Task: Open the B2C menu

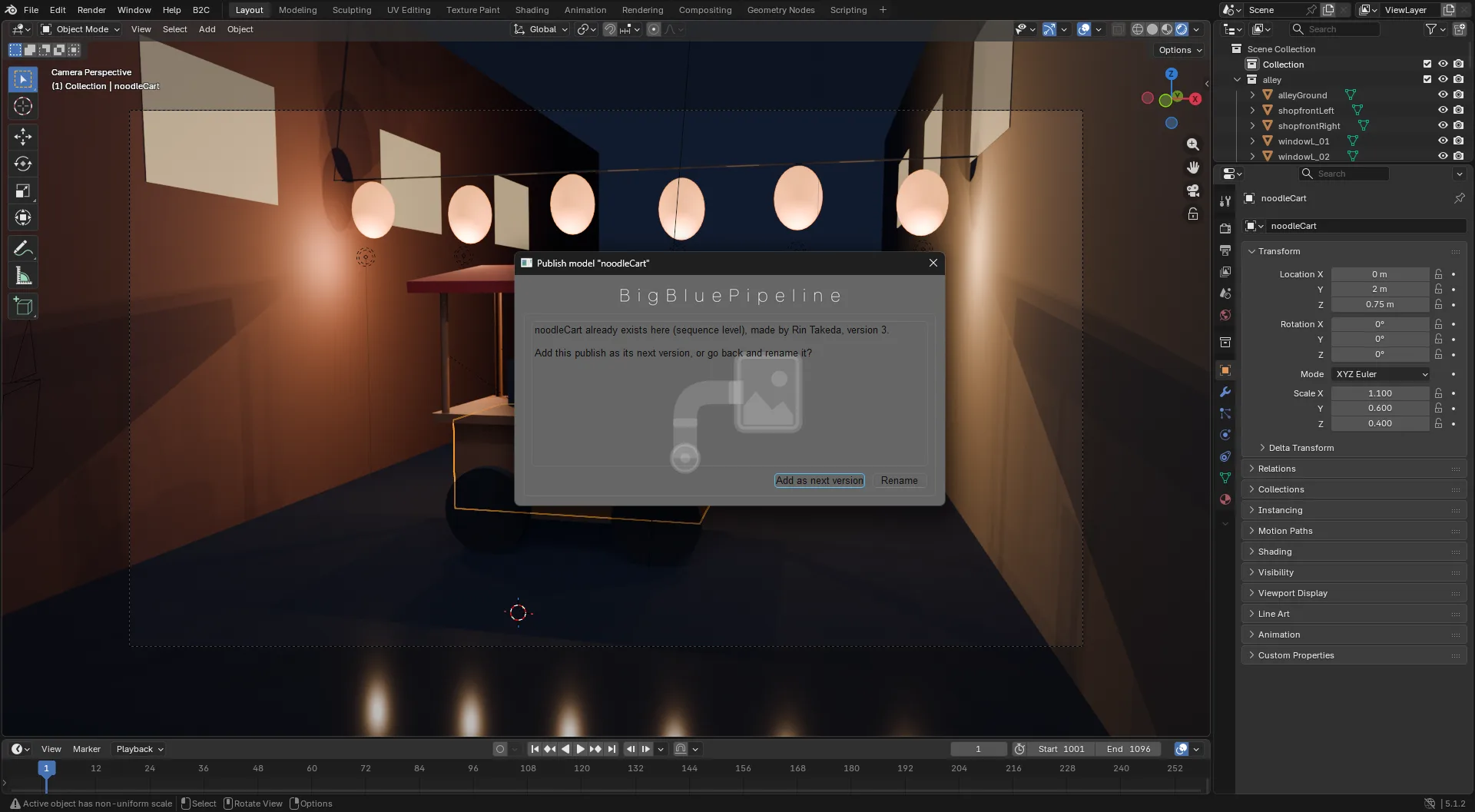Action: pyautogui.click(x=201, y=10)
